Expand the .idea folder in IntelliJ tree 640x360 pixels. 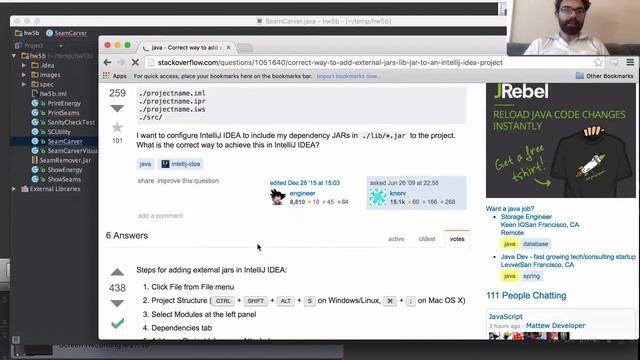point(24,65)
